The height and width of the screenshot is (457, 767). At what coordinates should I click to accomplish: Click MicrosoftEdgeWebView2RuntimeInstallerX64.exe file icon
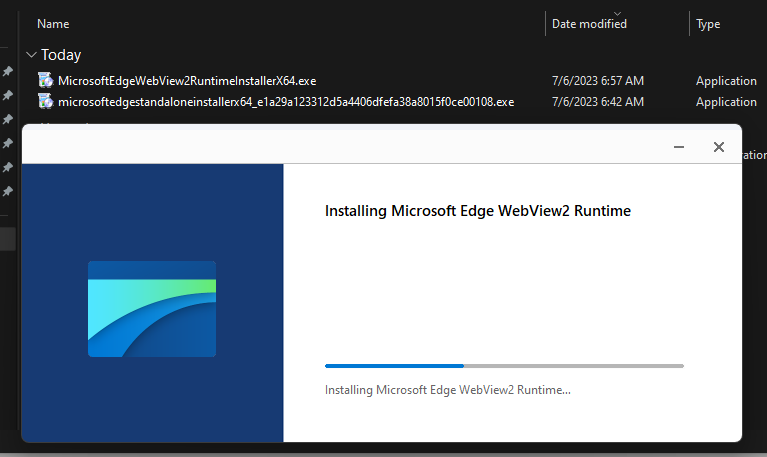pyautogui.click(x=45, y=80)
